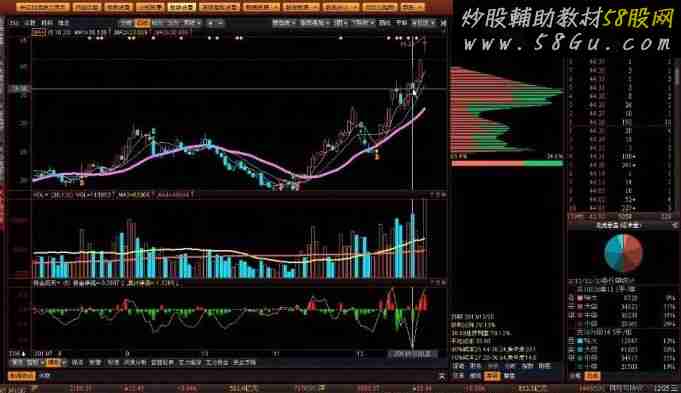Select the orange-highlighted tab in bottom chart tab row
681x393 pixels.
coord(54,362)
